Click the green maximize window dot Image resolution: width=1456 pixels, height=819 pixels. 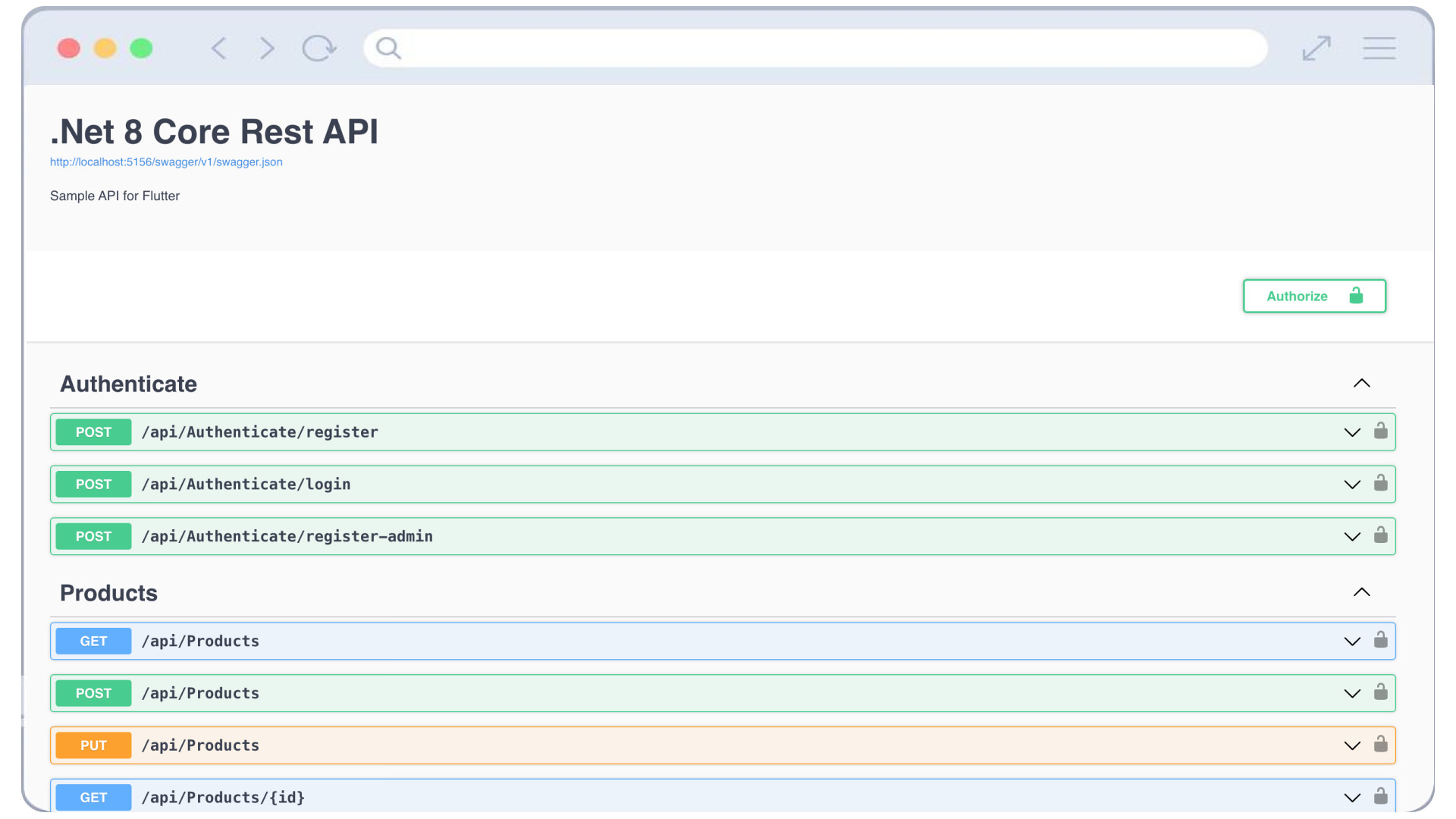click(142, 49)
